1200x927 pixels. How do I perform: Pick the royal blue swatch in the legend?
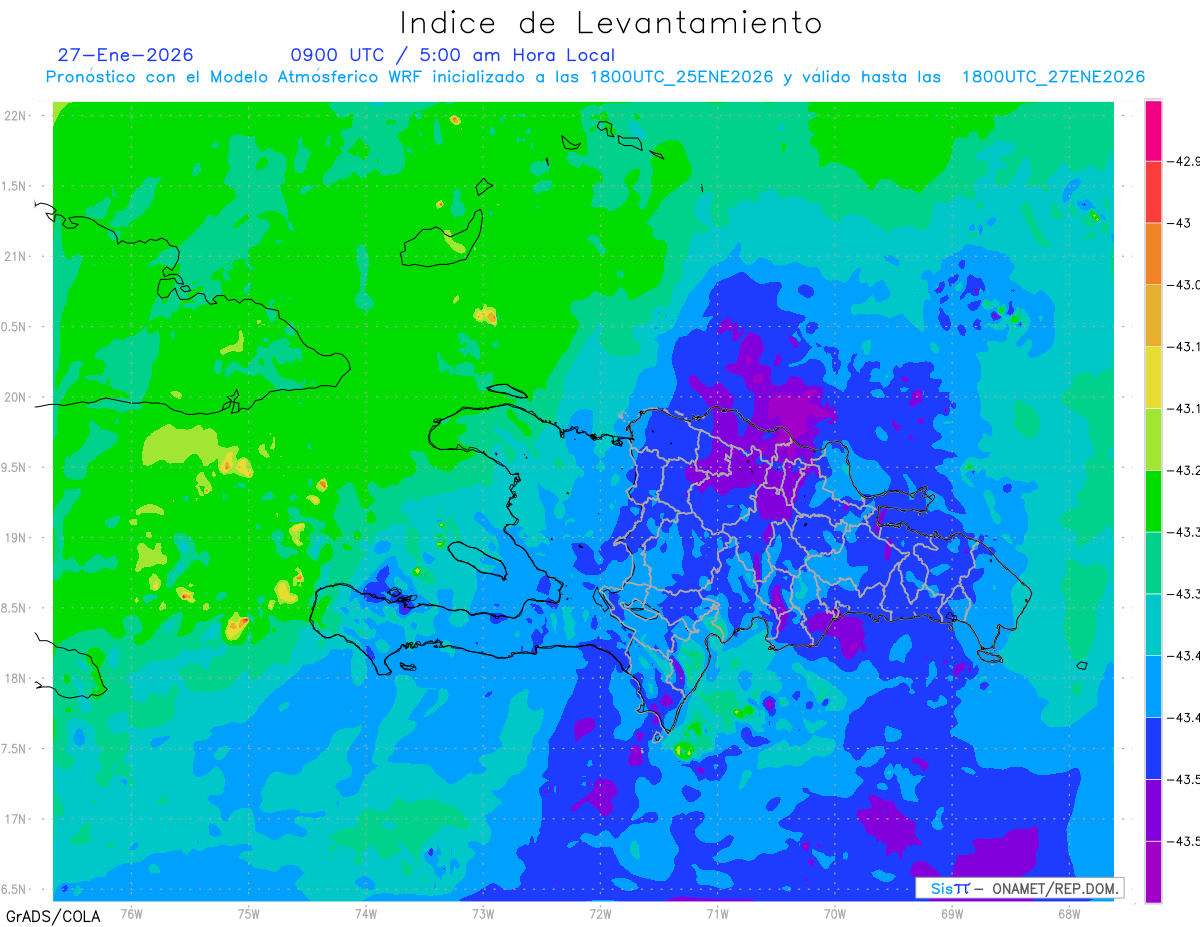(1153, 748)
